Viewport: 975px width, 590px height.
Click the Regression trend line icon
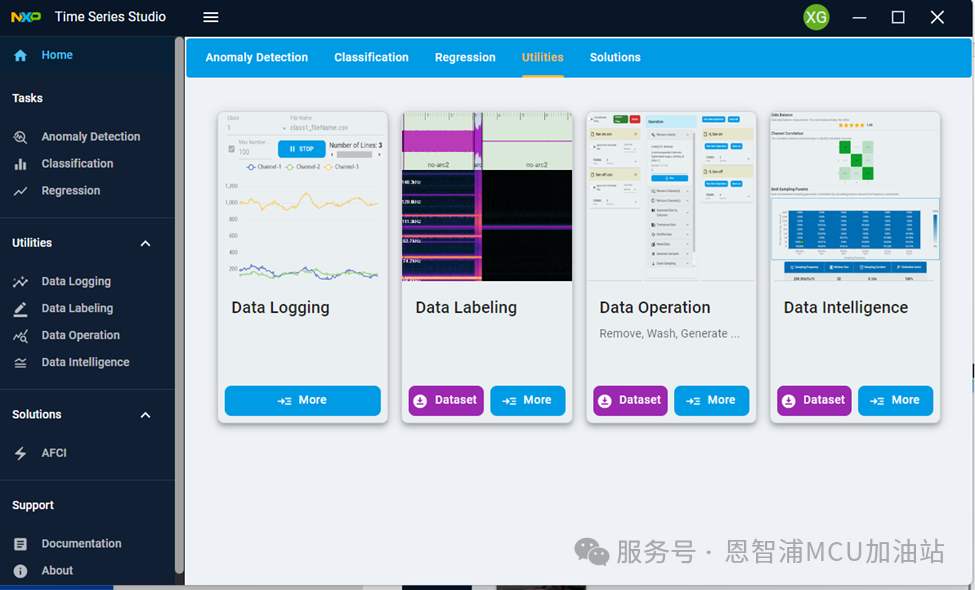pyautogui.click(x=21, y=191)
